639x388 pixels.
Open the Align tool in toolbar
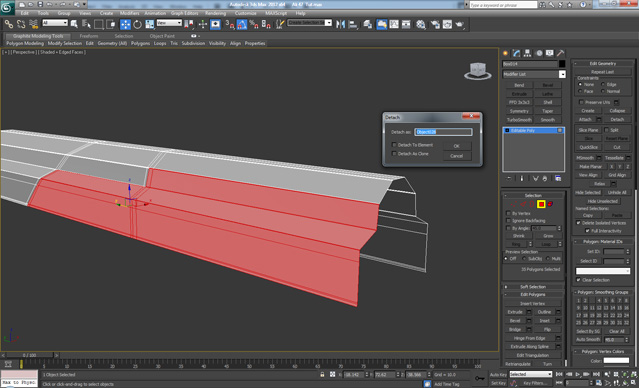point(353,24)
